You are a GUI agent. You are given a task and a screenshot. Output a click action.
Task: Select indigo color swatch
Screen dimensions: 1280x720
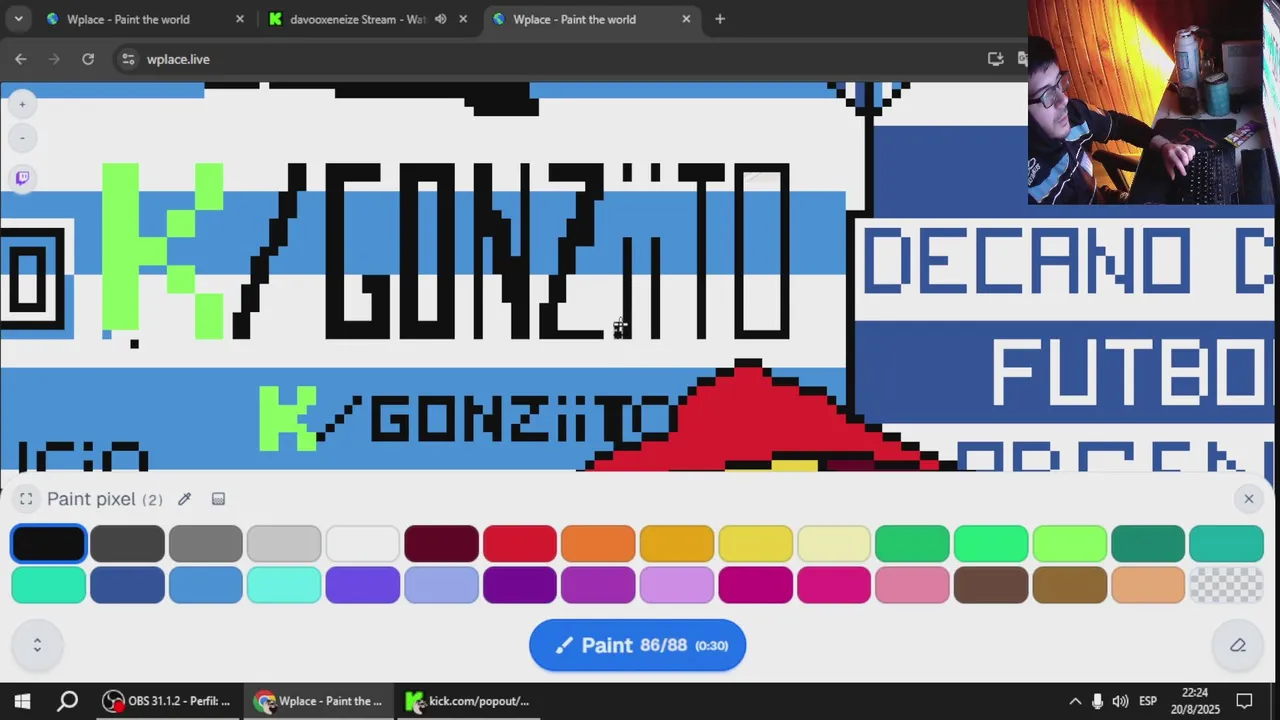(x=363, y=585)
